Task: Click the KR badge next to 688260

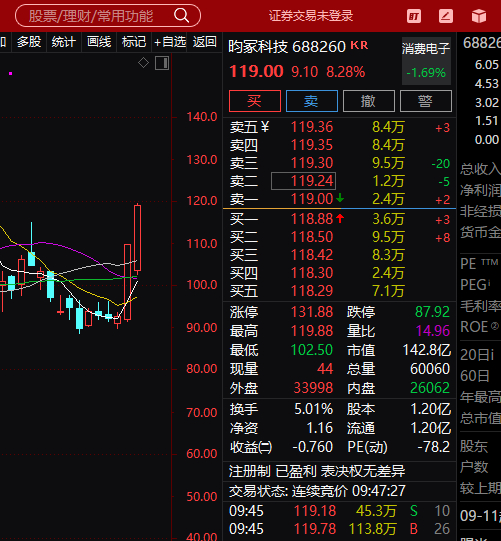Action: pos(359,45)
